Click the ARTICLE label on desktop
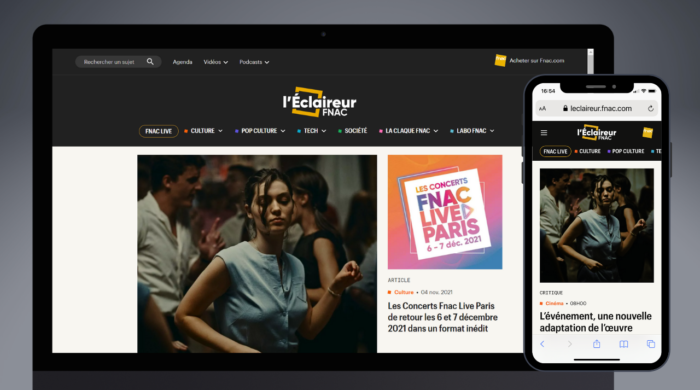 click(x=399, y=280)
